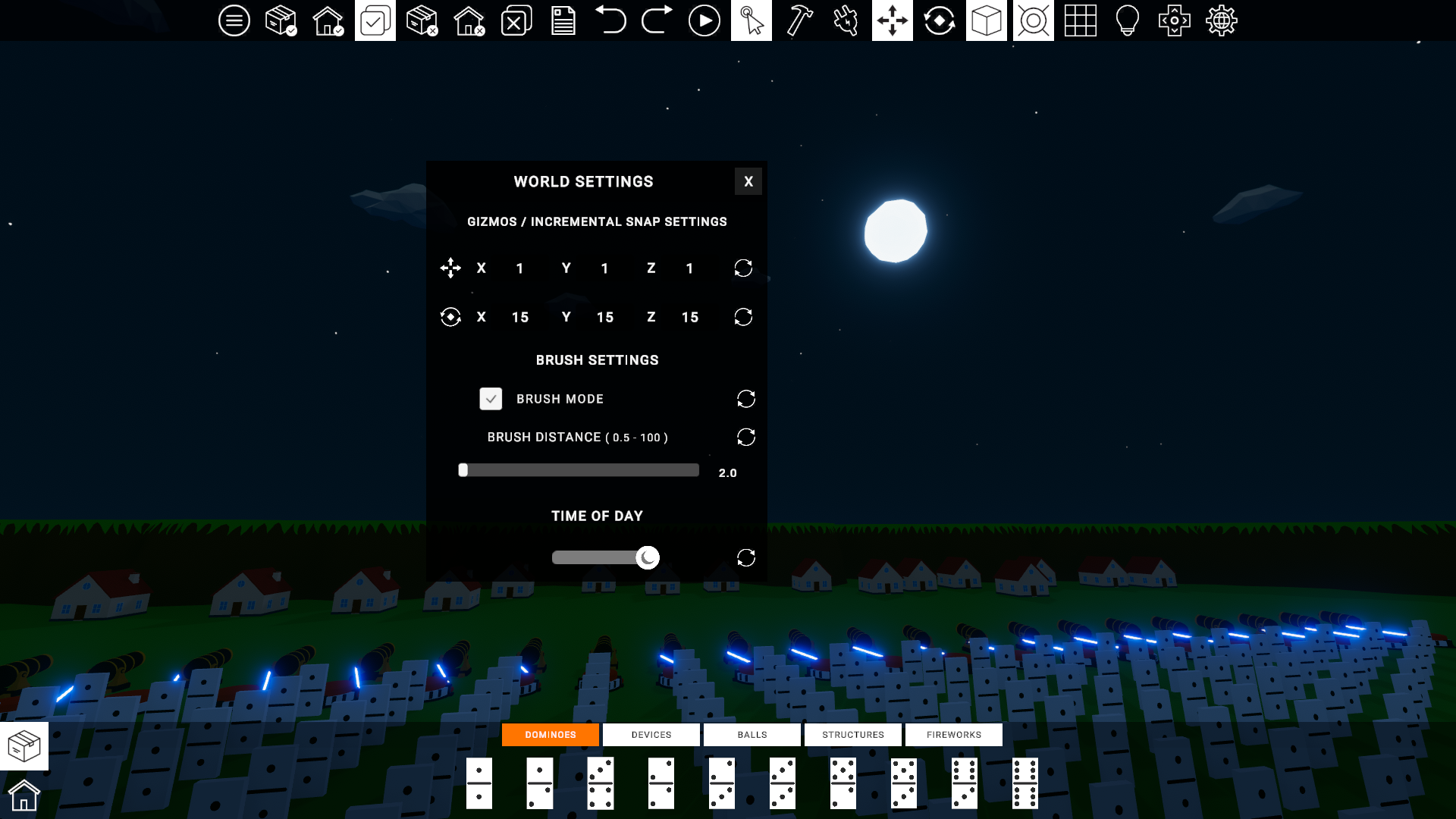Click the undo arrow icon
Image resolution: width=1456 pixels, height=819 pixels.
[610, 20]
